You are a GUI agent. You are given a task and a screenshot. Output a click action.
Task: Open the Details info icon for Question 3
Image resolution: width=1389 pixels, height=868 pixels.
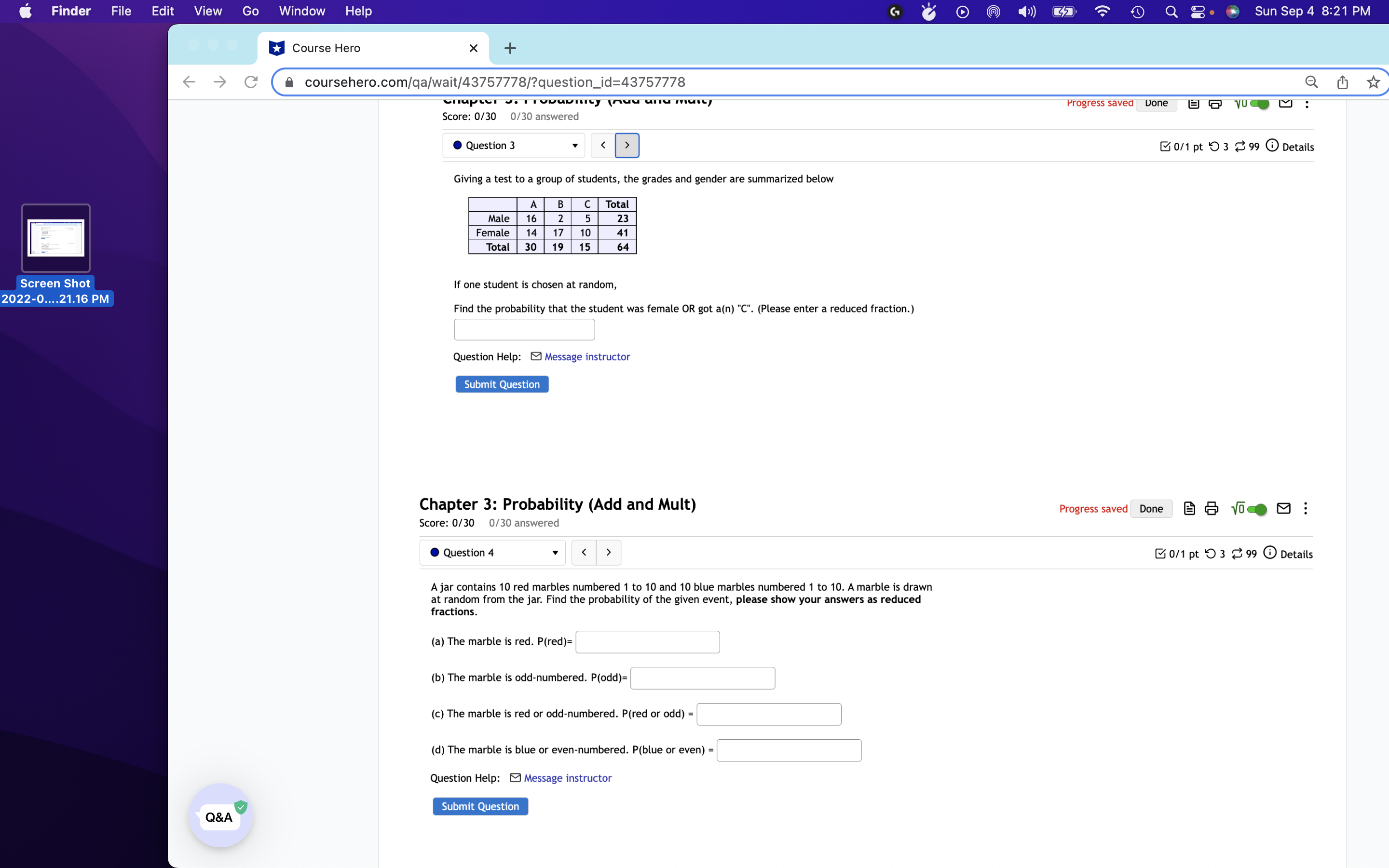(x=1272, y=146)
